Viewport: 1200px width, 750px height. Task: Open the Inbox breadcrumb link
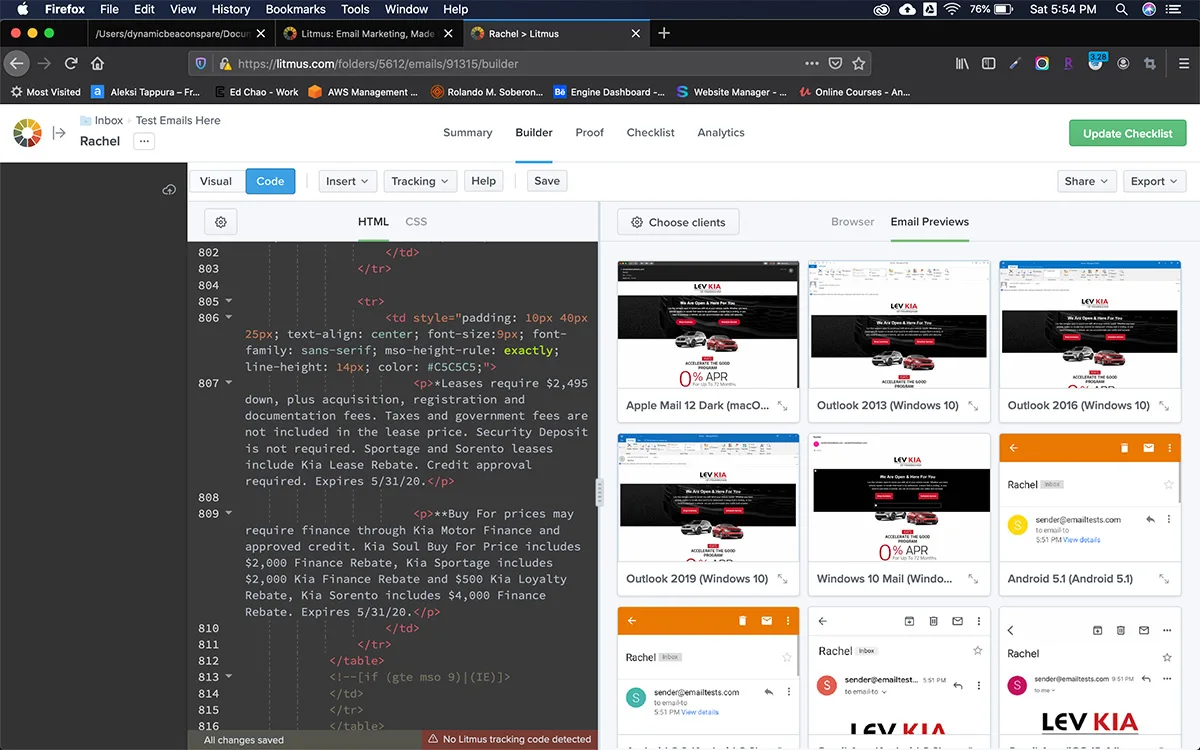(x=109, y=120)
